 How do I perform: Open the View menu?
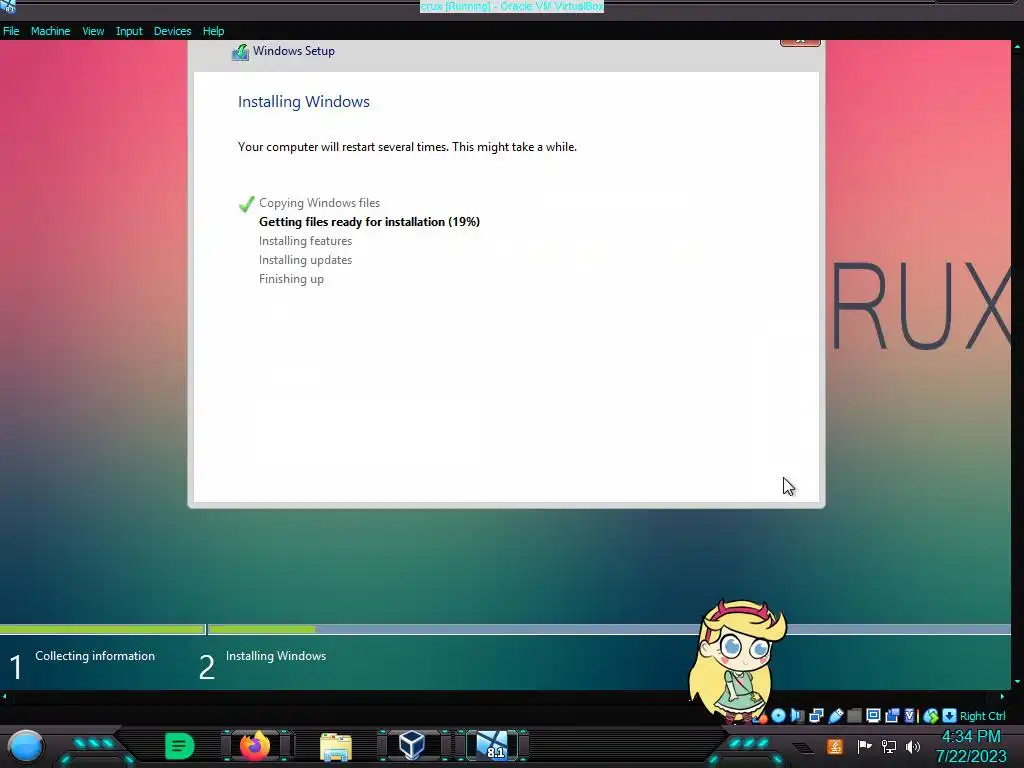point(93,31)
